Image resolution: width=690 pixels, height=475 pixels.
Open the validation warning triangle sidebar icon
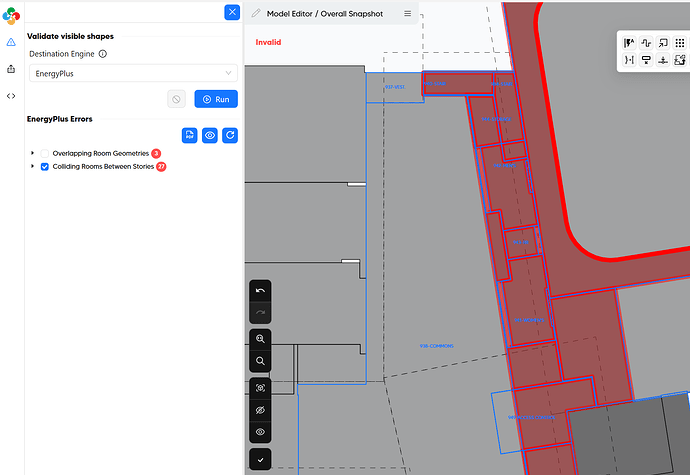tap(11, 43)
